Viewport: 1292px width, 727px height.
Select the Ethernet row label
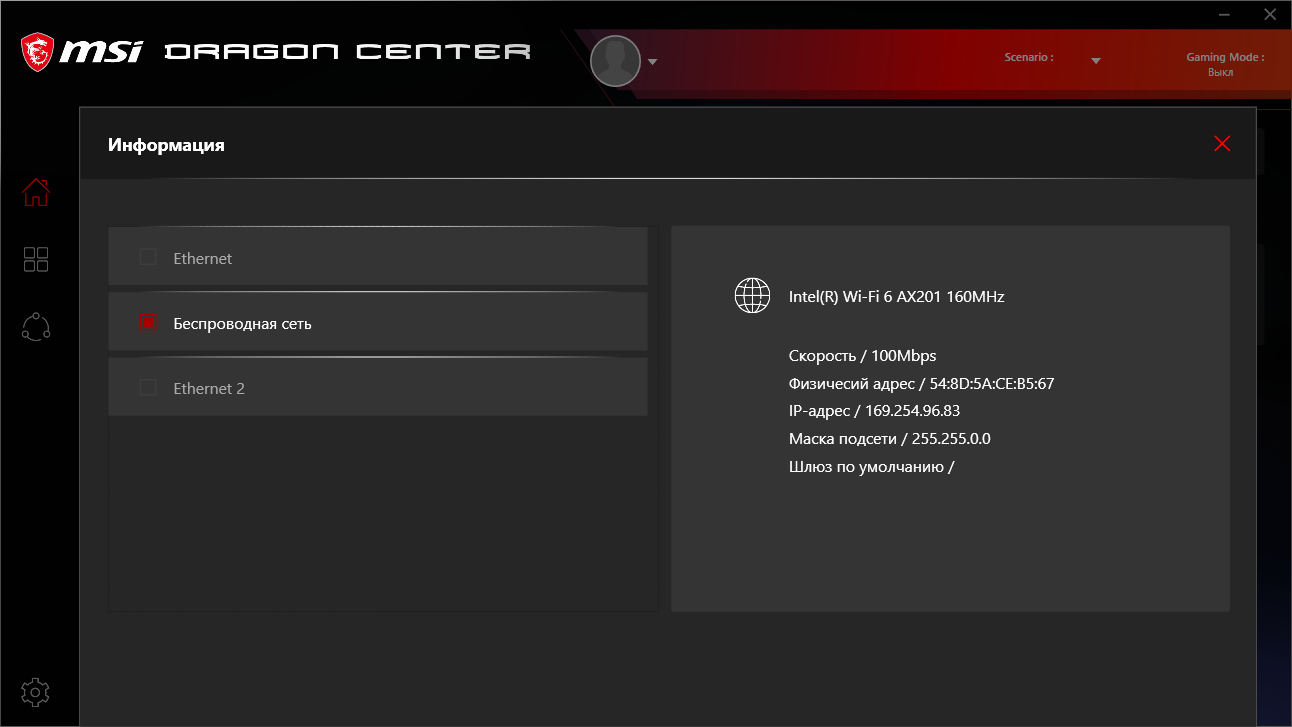pyautogui.click(x=202, y=258)
